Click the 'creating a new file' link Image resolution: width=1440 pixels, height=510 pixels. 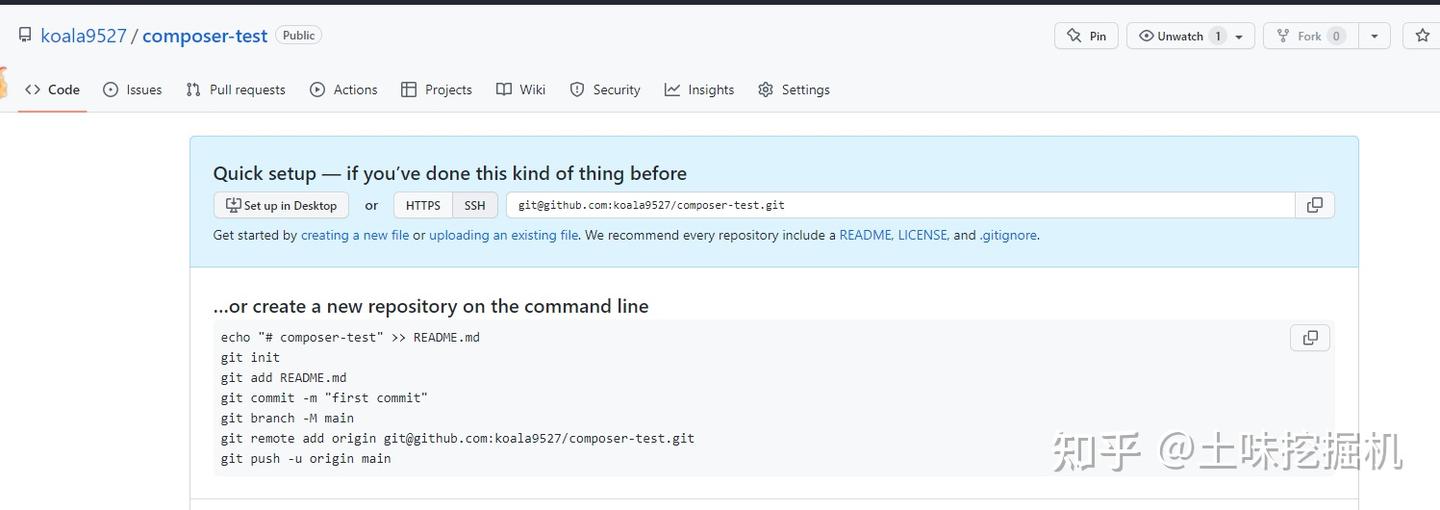pyautogui.click(x=355, y=235)
